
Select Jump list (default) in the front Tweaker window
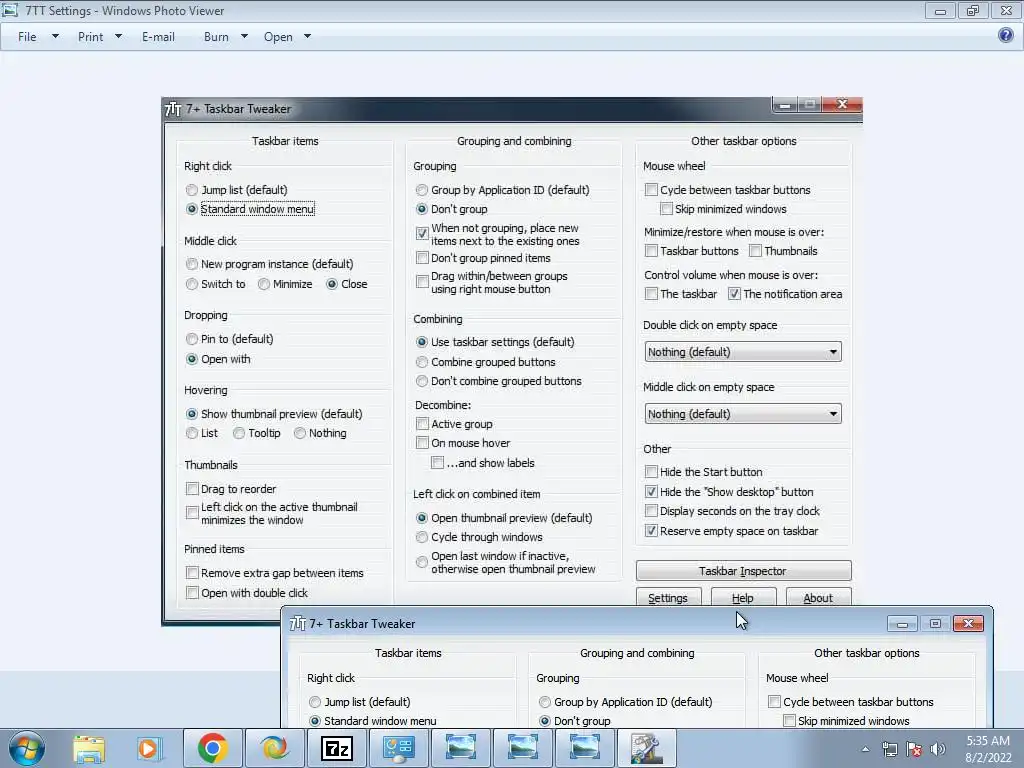click(x=359, y=701)
